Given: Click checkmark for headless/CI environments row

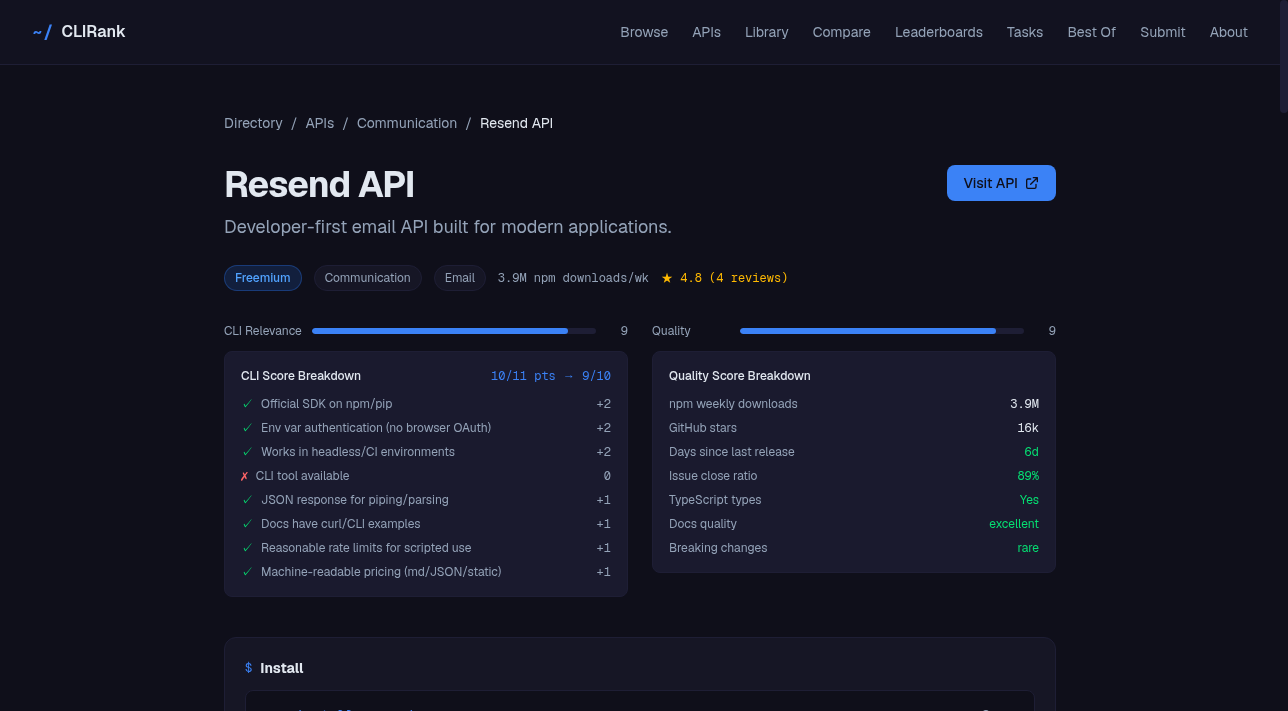Looking at the screenshot, I should [x=247, y=452].
